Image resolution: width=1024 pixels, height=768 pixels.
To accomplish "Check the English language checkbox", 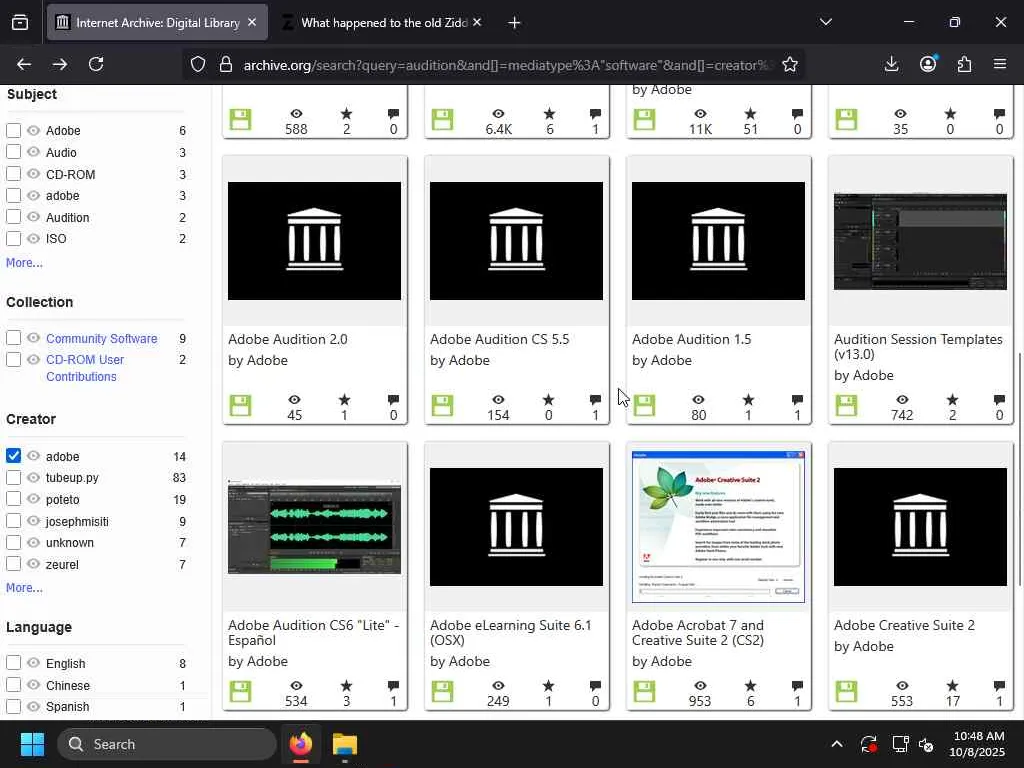I will tap(14, 663).
